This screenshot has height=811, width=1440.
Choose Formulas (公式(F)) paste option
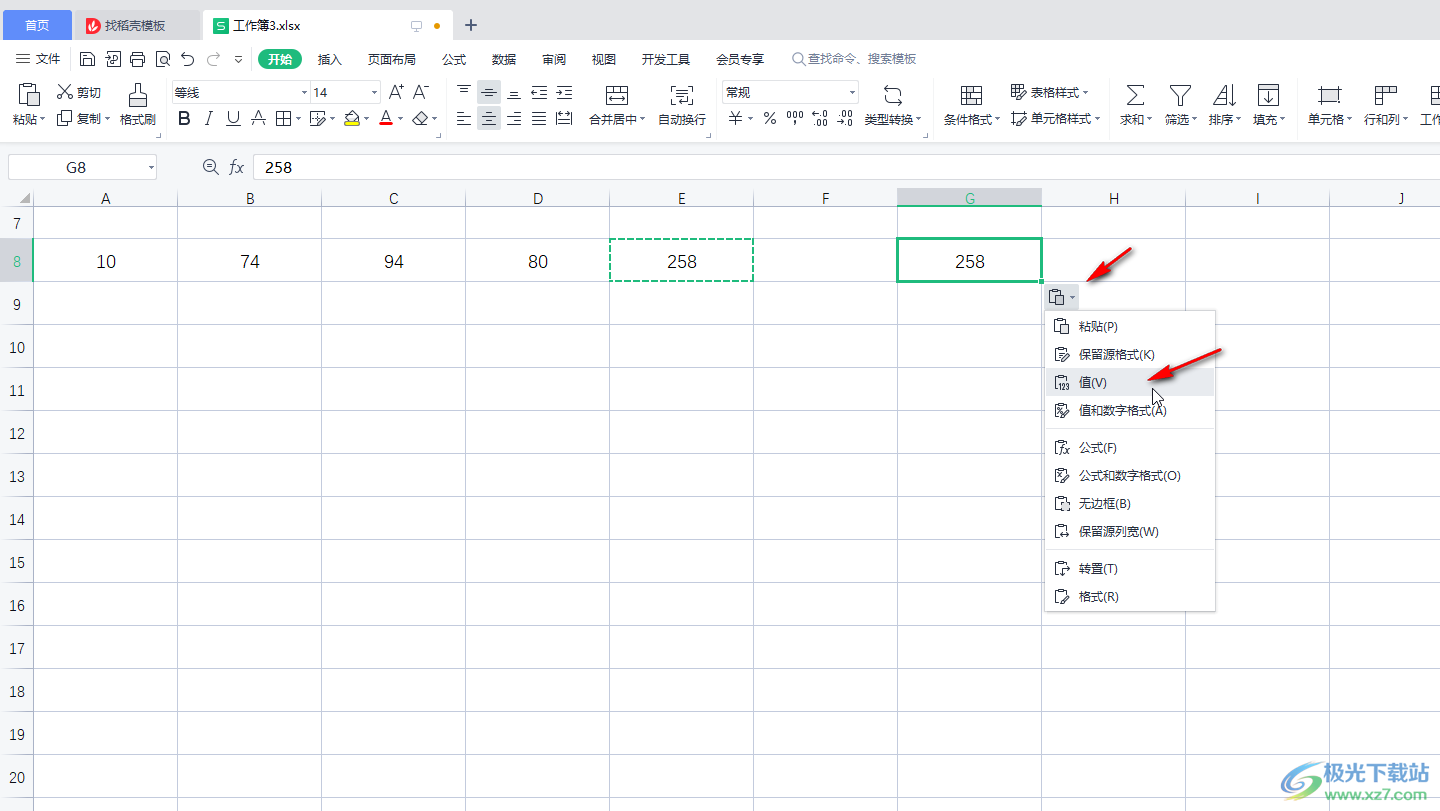coord(1130,447)
